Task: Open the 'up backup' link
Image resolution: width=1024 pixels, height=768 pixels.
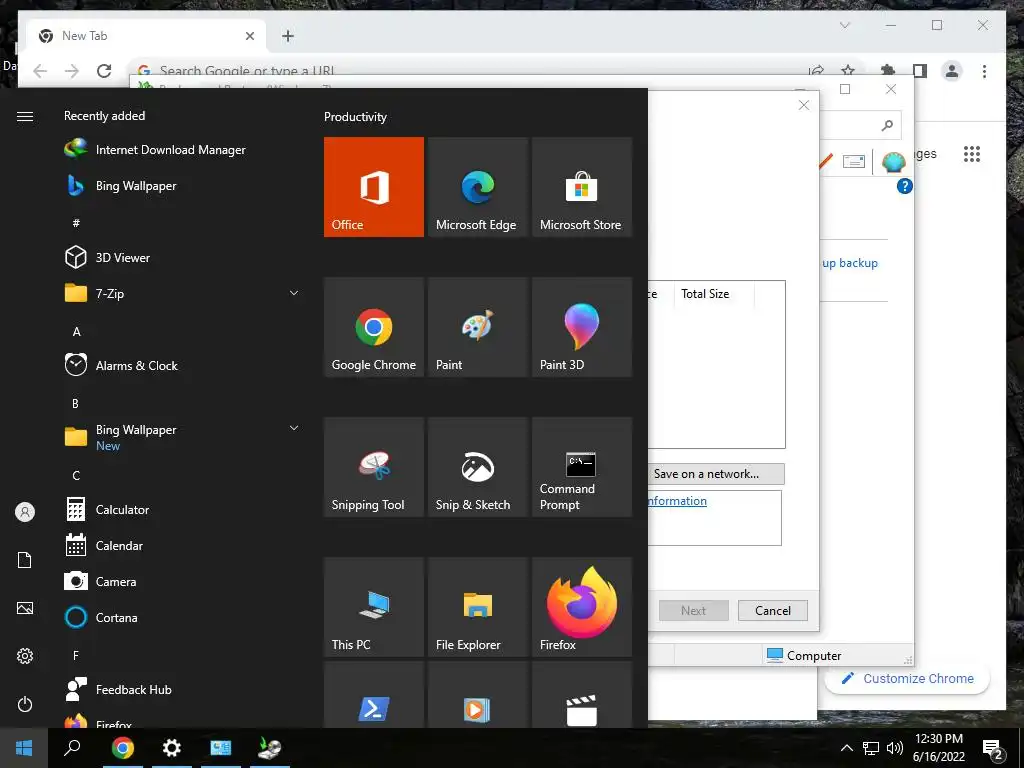Action: click(x=850, y=263)
